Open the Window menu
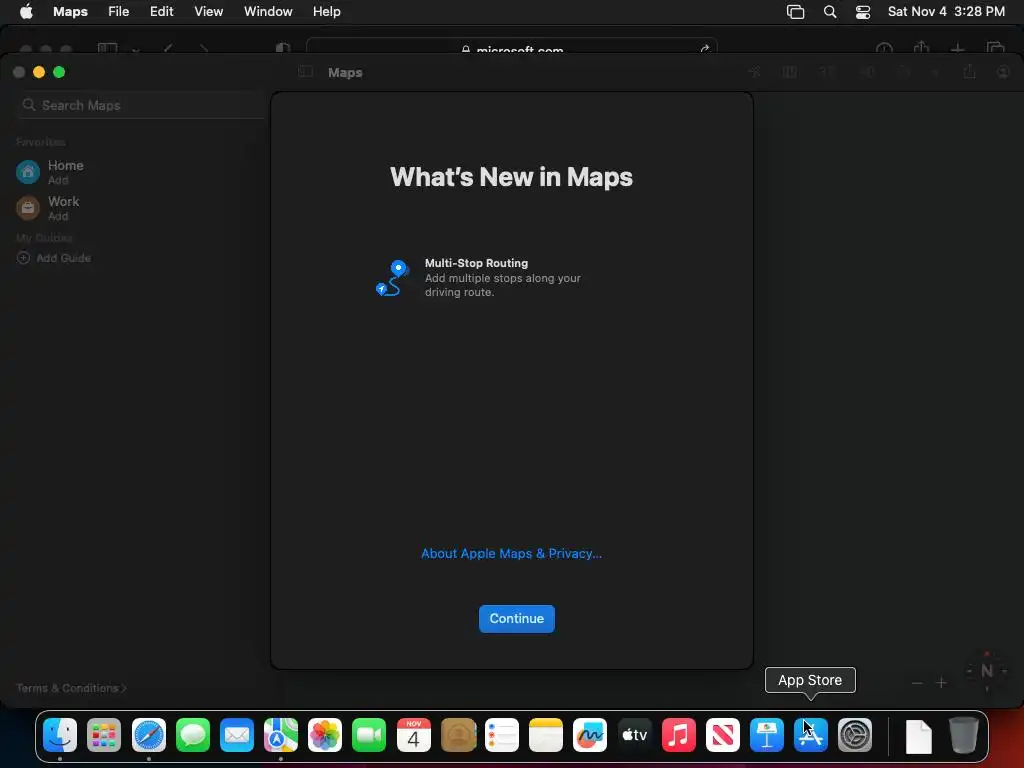The width and height of the screenshot is (1024, 768). [x=268, y=11]
